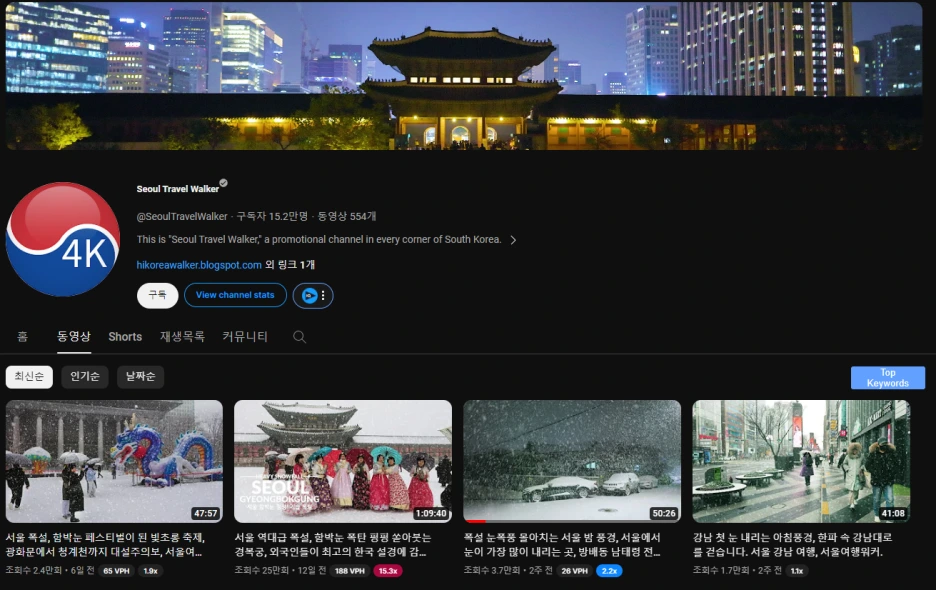Click video title starting 폭설 눈폭풍 몰아치는
This screenshot has height=590, width=936.
tap(562, 545)
